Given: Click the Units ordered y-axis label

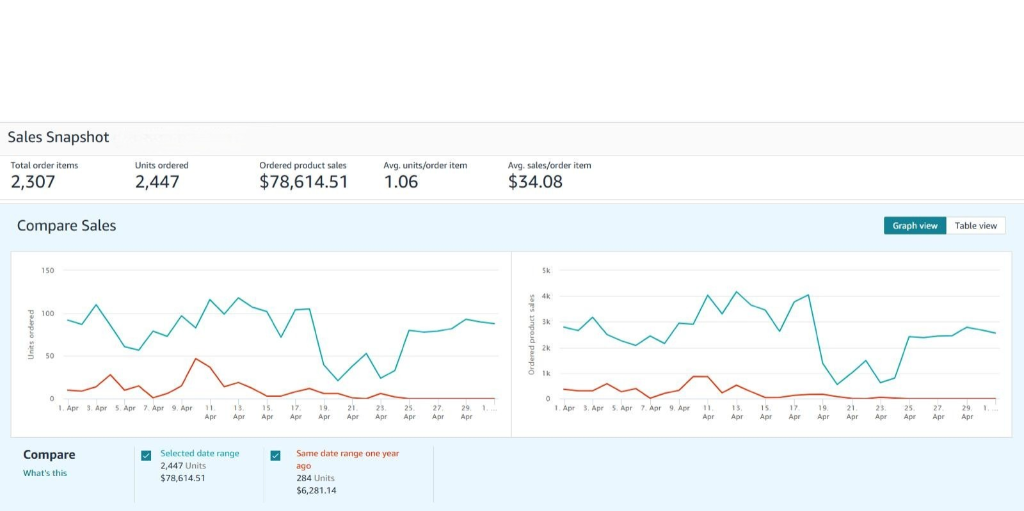Looking at the screenshot, I should pyautogui.click(x=31, y=335).
